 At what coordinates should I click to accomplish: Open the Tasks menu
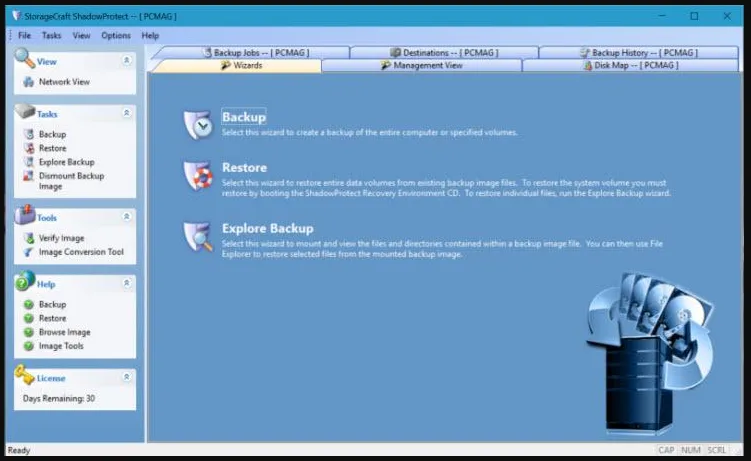51,35
